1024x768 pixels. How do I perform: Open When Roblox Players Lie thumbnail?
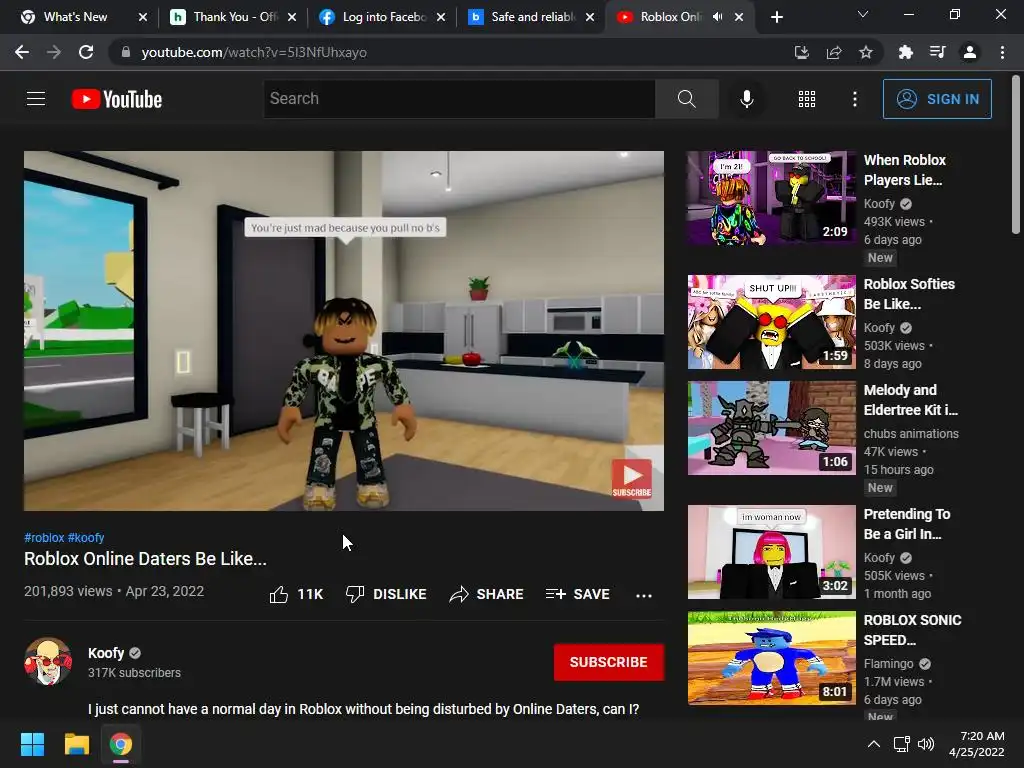771,198
